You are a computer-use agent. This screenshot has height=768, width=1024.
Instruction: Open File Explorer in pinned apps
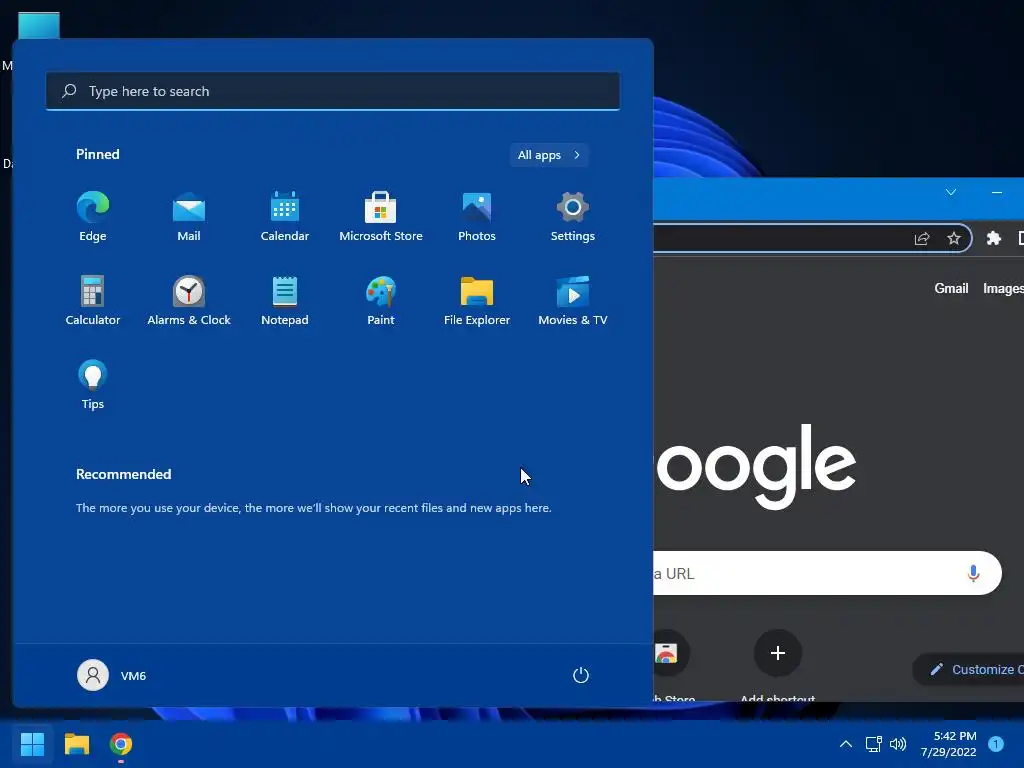(477, 300)
